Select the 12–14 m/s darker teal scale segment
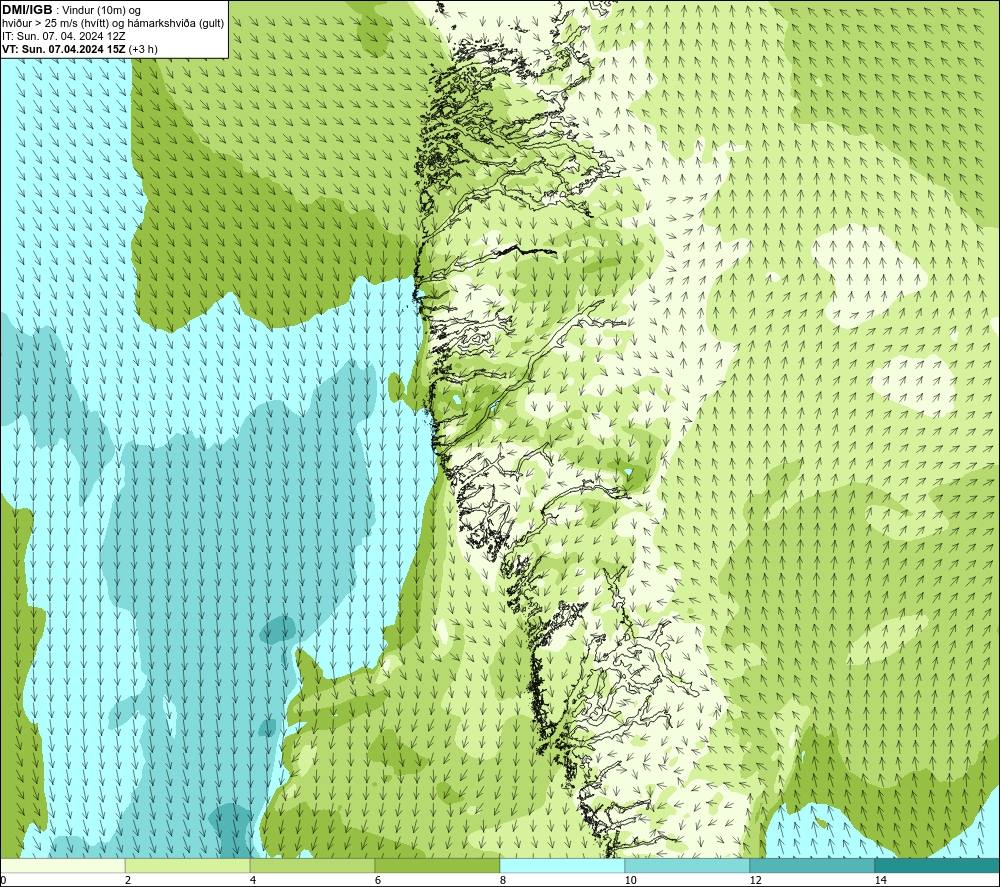Screen dimensions: 1000x887 812,865
